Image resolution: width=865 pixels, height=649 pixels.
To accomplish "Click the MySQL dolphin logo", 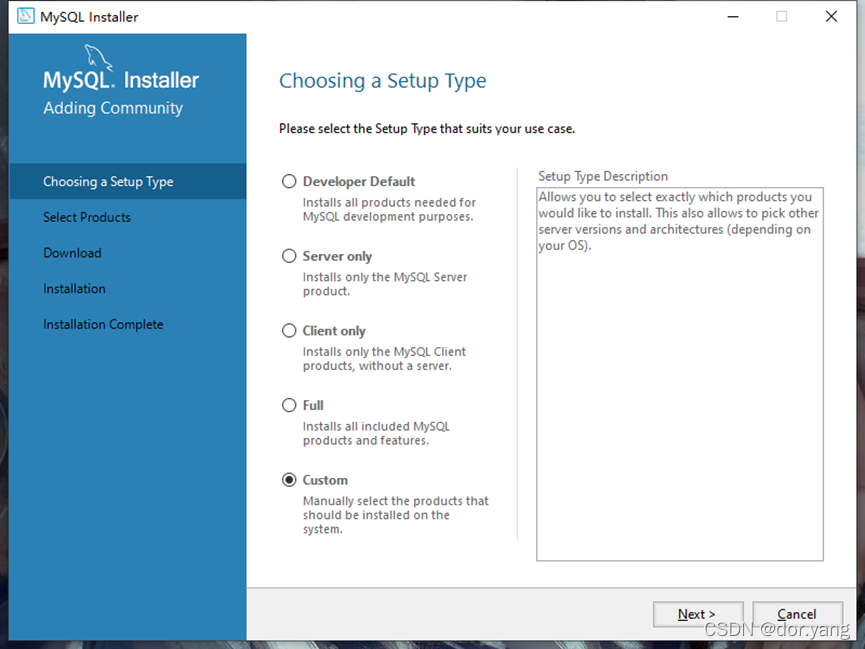I will click(x=98, y=57).
